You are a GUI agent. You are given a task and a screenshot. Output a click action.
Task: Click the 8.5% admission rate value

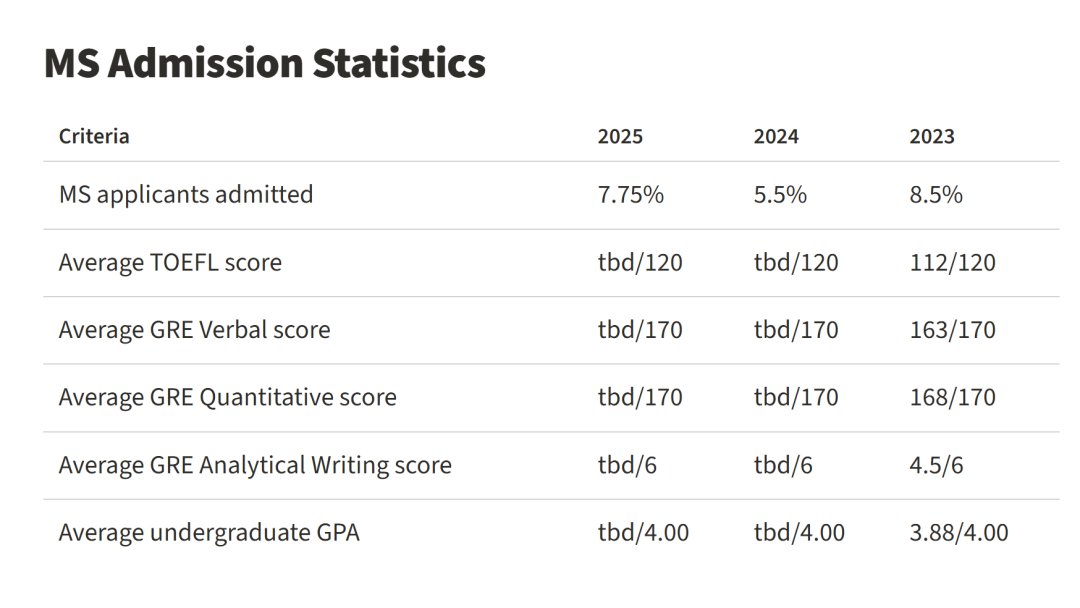936,194
